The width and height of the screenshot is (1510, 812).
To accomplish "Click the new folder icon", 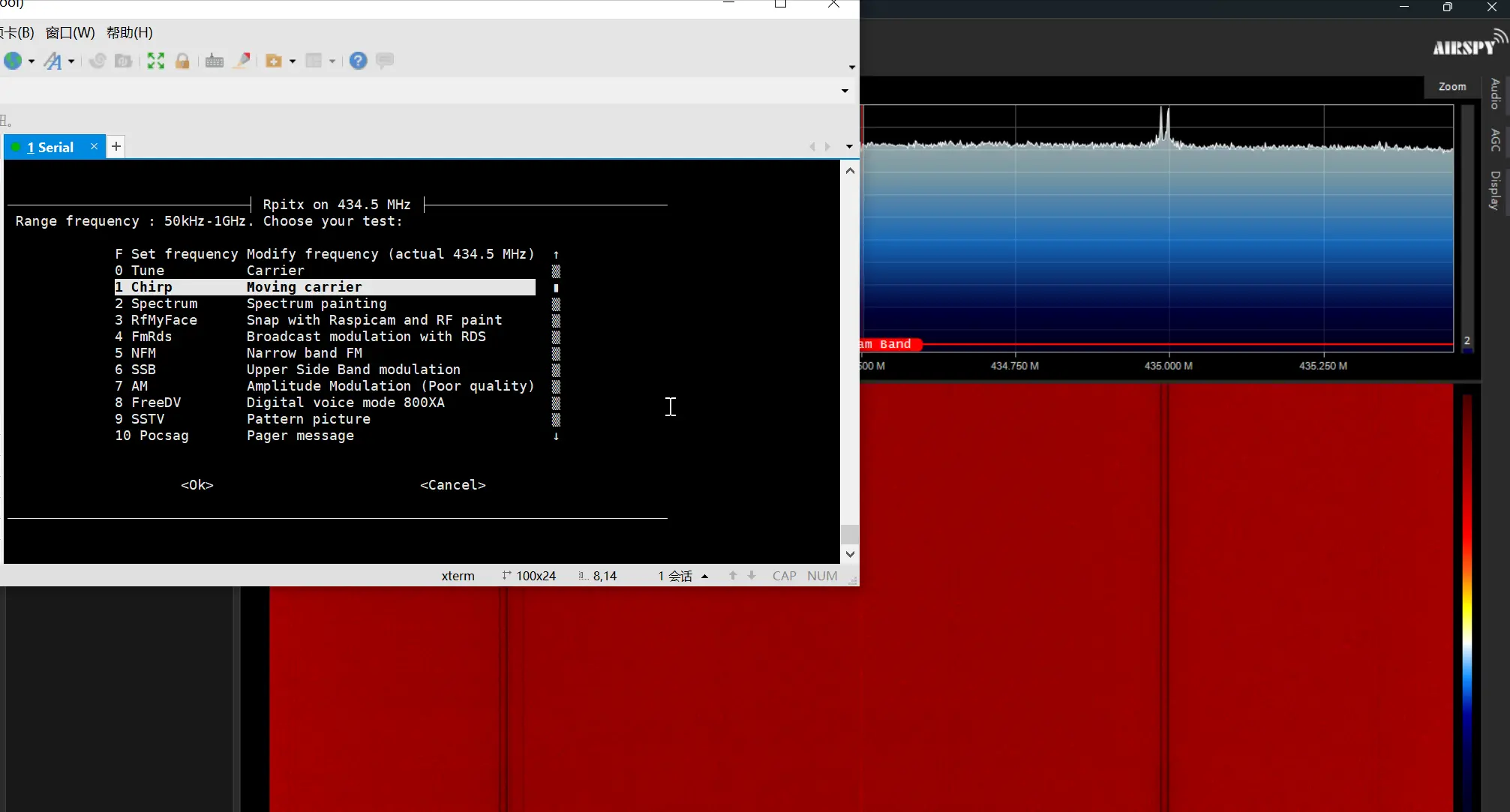I will [273, 61].
